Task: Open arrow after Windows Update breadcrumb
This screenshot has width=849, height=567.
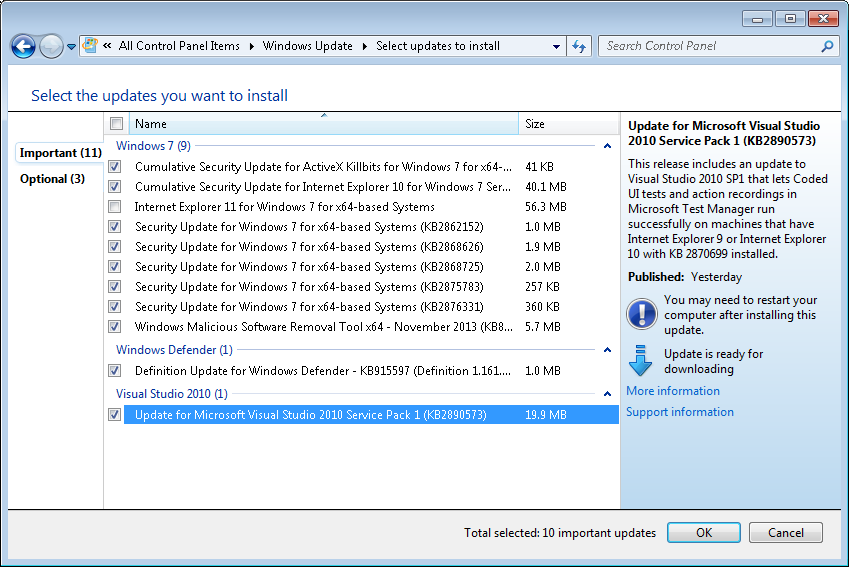Action: [x=364, y=47]
